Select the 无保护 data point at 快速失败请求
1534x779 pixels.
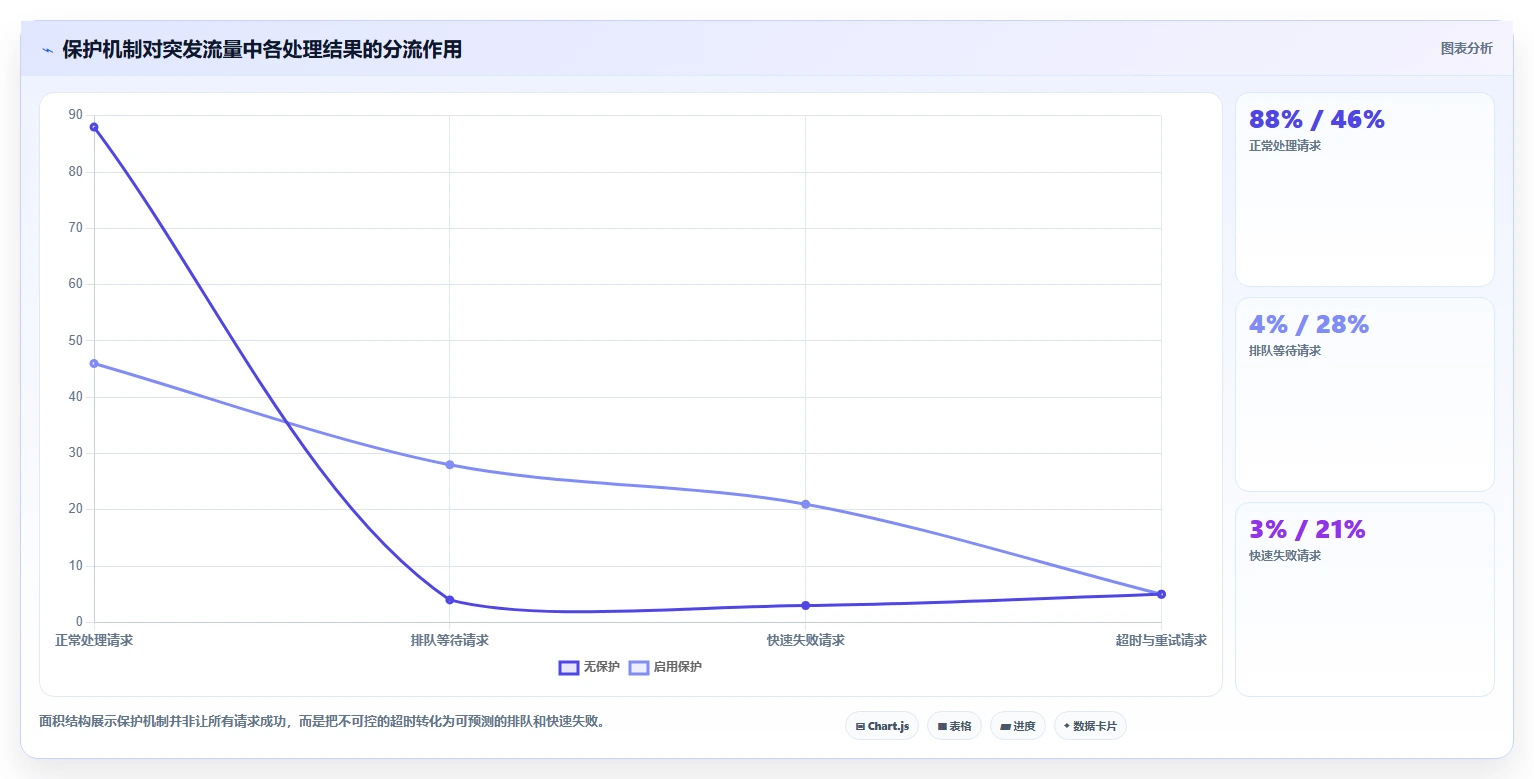point(806,605)
